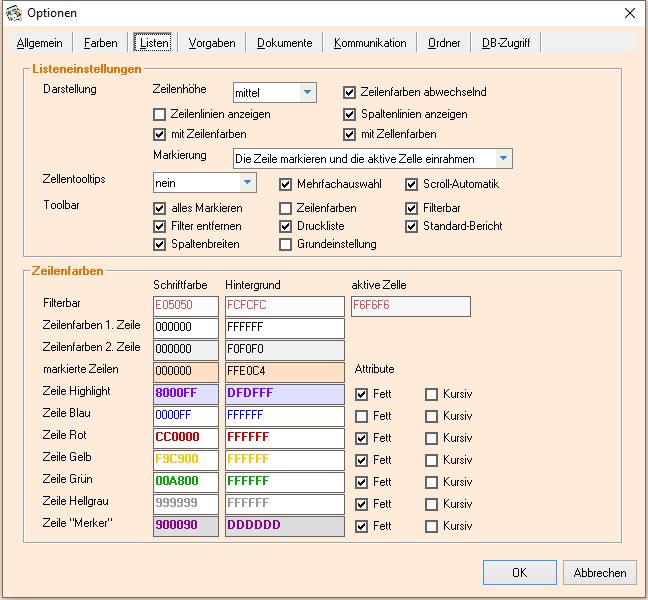The image size is (648, 600).
Task: Click markierte Zeilen Hintergrund field FFE0C4
Action: pyautogui.click(x=284, y=372)
